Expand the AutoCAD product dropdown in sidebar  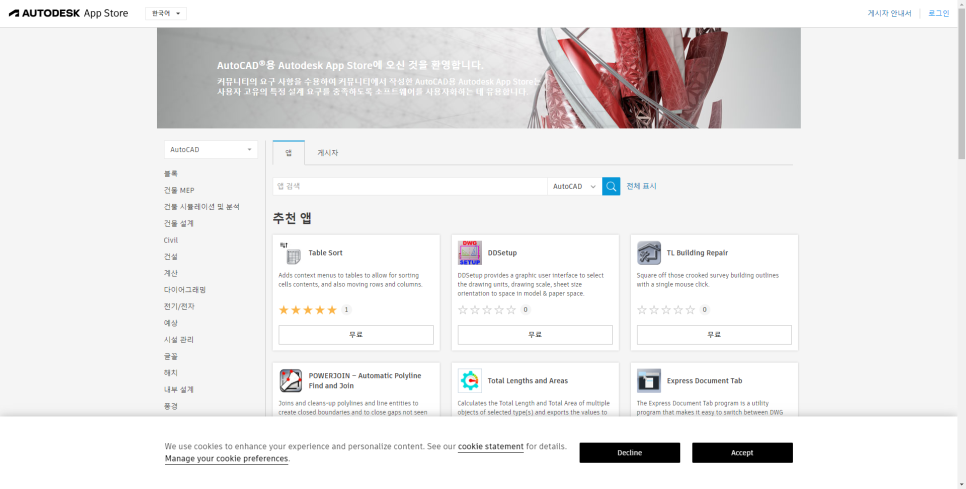point(211,150)
